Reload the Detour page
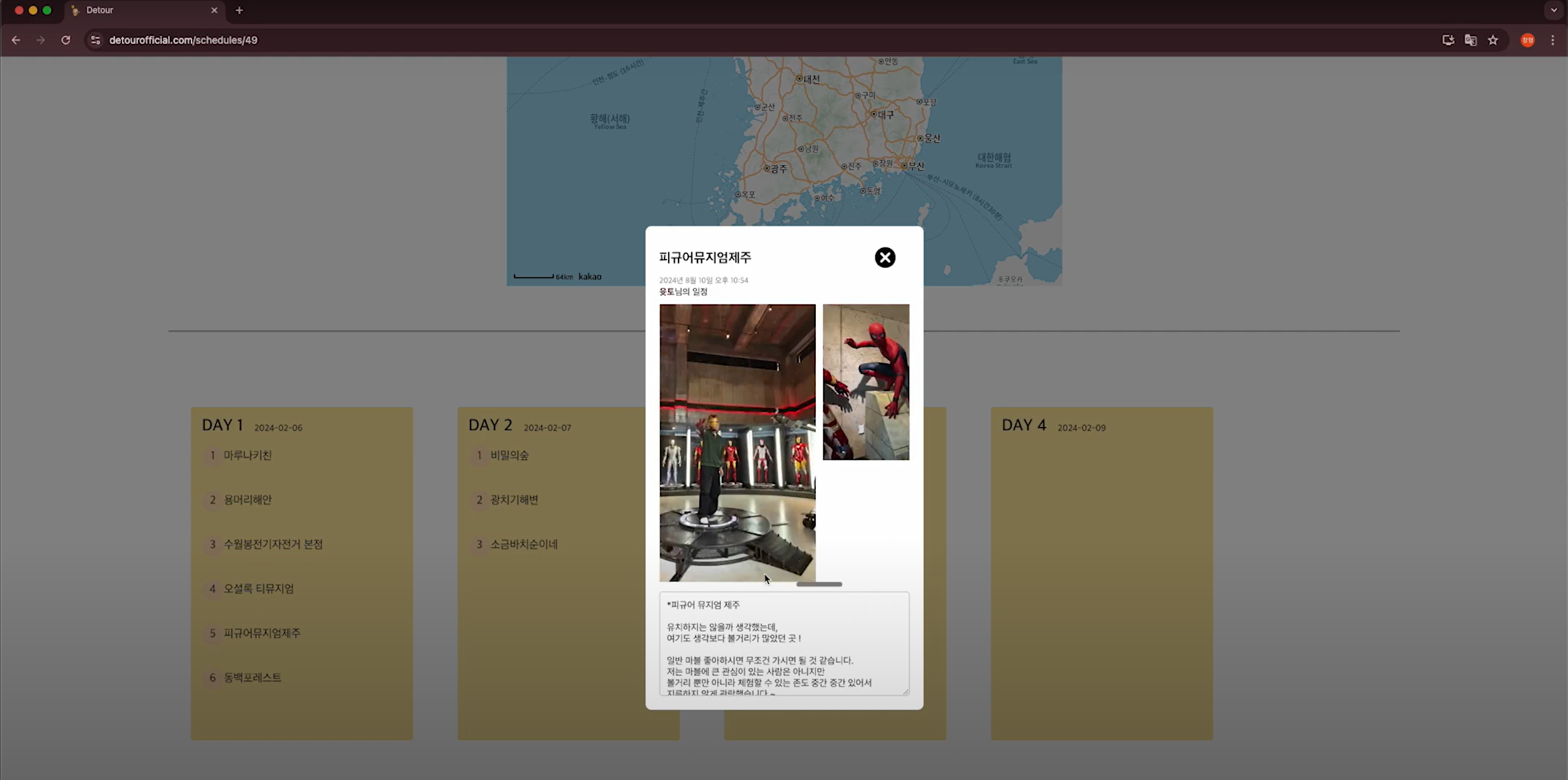 click(x=66, y=40)
